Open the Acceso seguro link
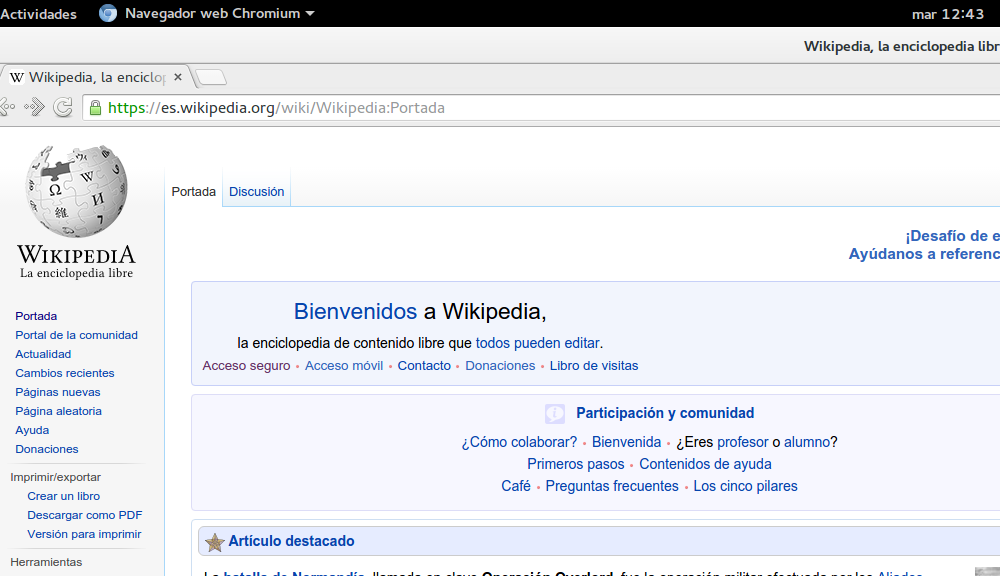 246,366
